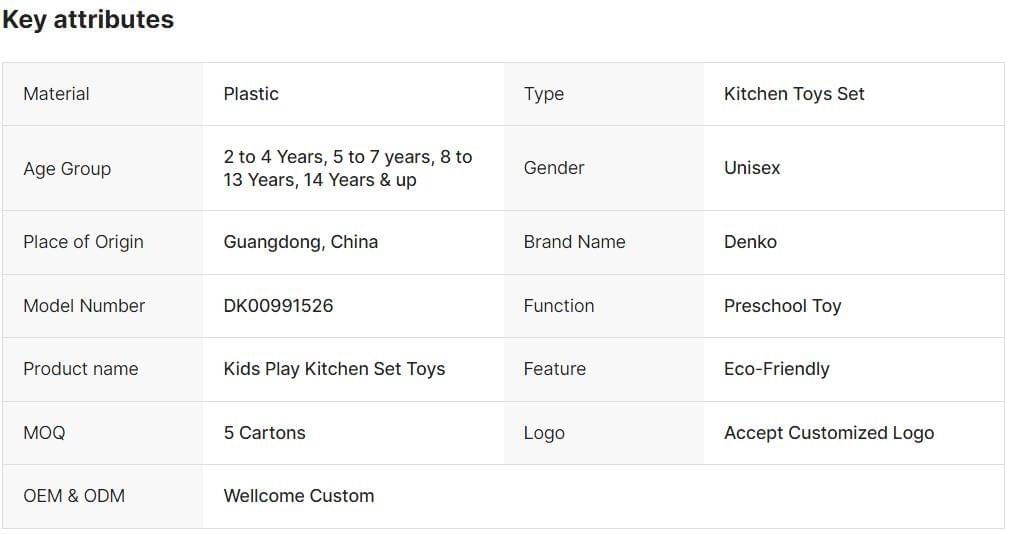1011x534 pixels.
Task: Click the 5 Cartons value
Action: click(x=264, y=433)
